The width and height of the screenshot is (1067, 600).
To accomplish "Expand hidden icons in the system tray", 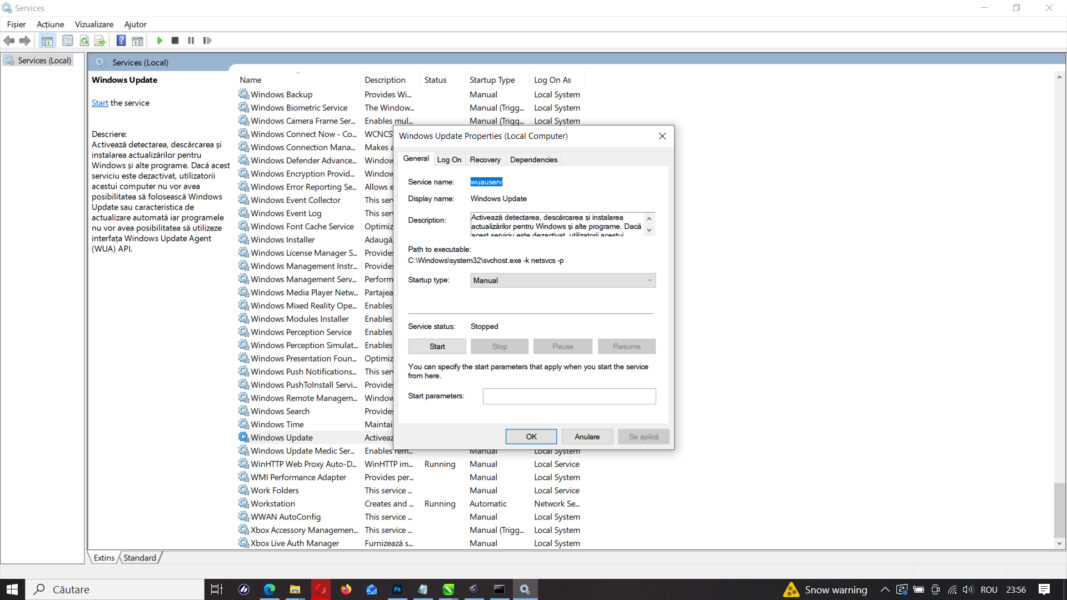I will (885, 589).
